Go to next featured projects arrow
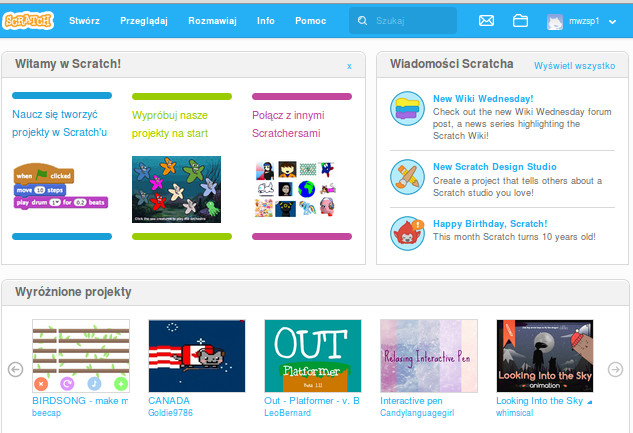The width and height of the screenshot is (633, 433). pos(615,369)
